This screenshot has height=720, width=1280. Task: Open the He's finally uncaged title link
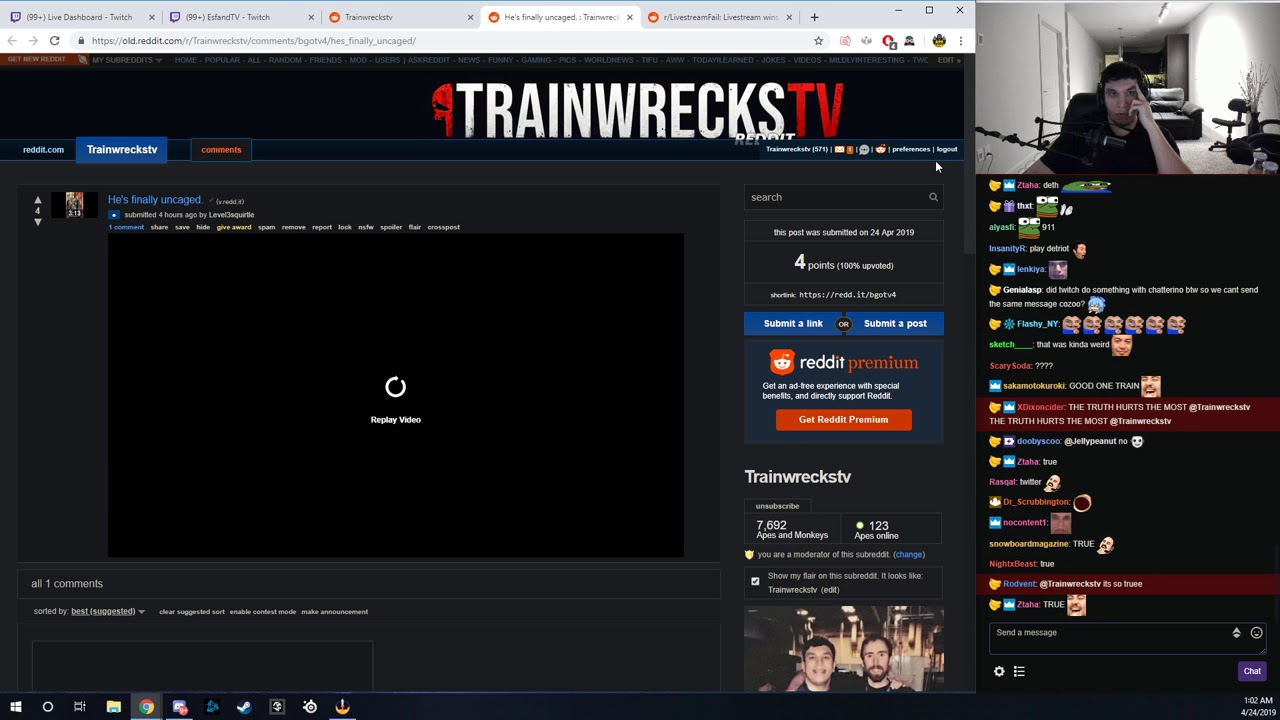tap(155, 200)
